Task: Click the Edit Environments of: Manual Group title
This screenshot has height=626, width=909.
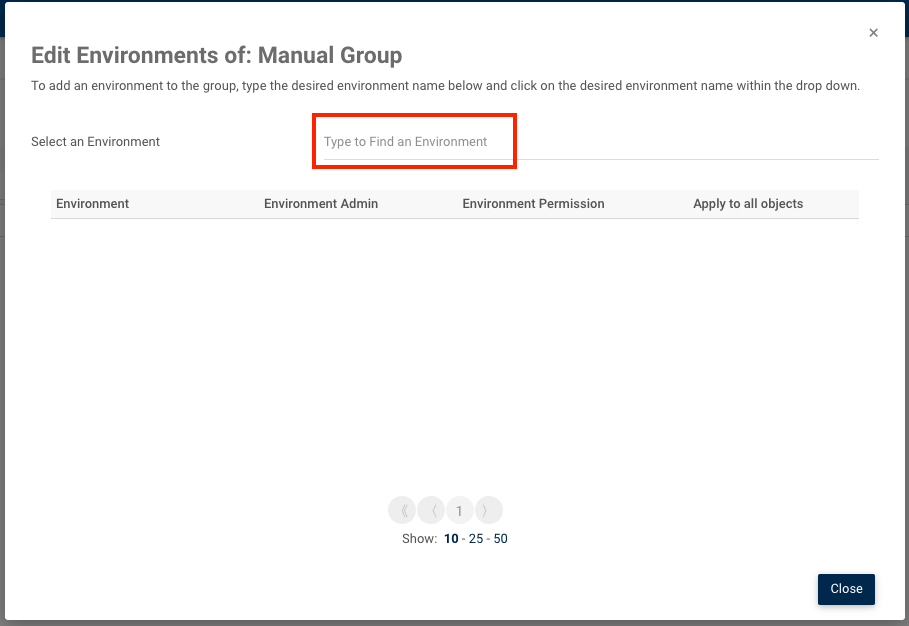Action: pos(217,55)
